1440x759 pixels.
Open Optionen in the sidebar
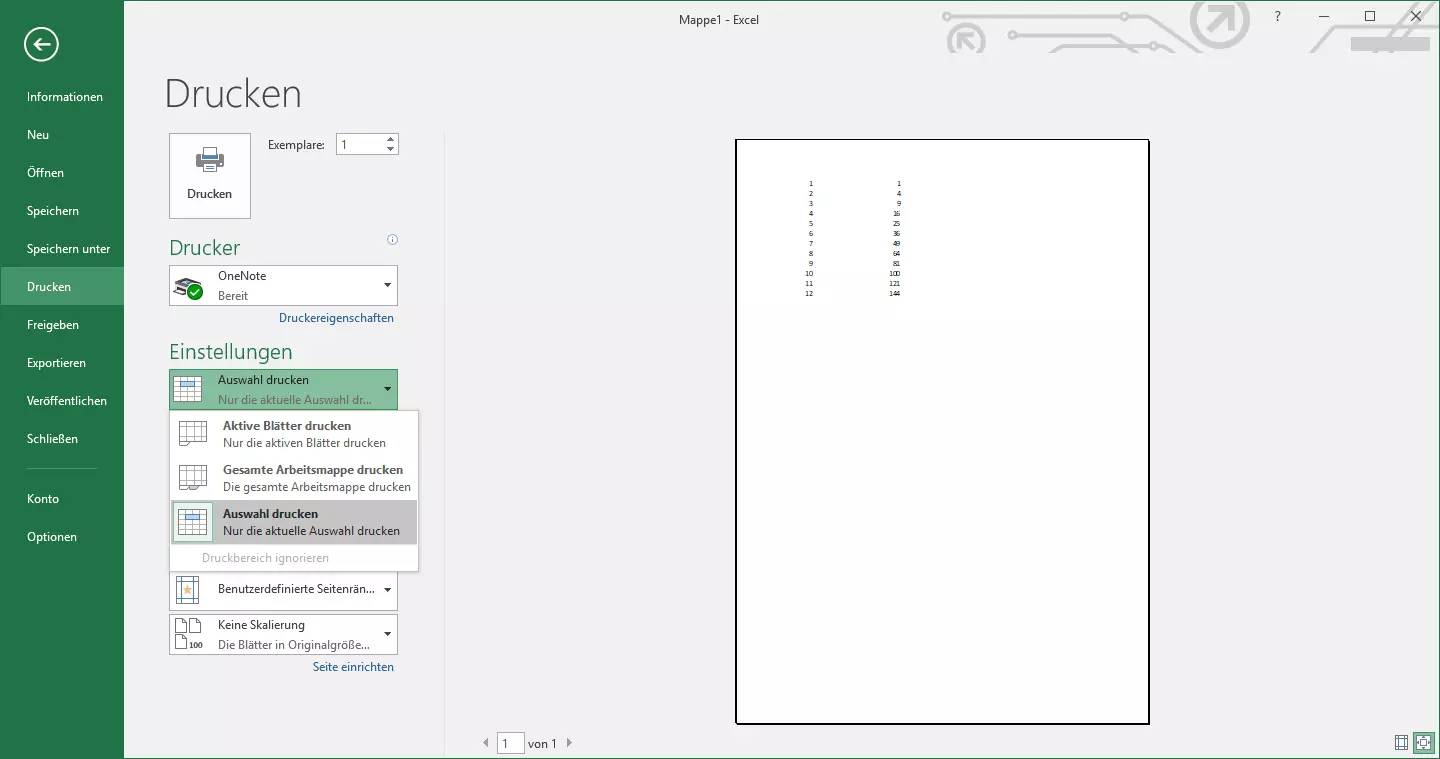[x=62, y=537]
